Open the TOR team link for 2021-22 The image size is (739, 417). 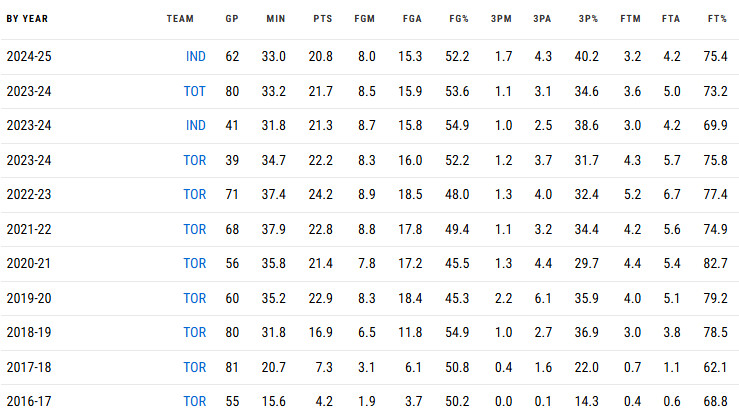click(x=195, y=229)
